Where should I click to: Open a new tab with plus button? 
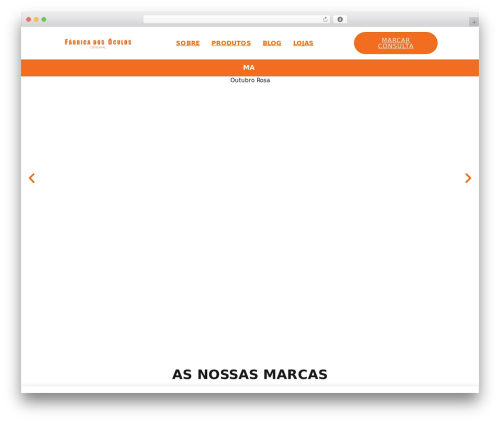click(474, 22)
